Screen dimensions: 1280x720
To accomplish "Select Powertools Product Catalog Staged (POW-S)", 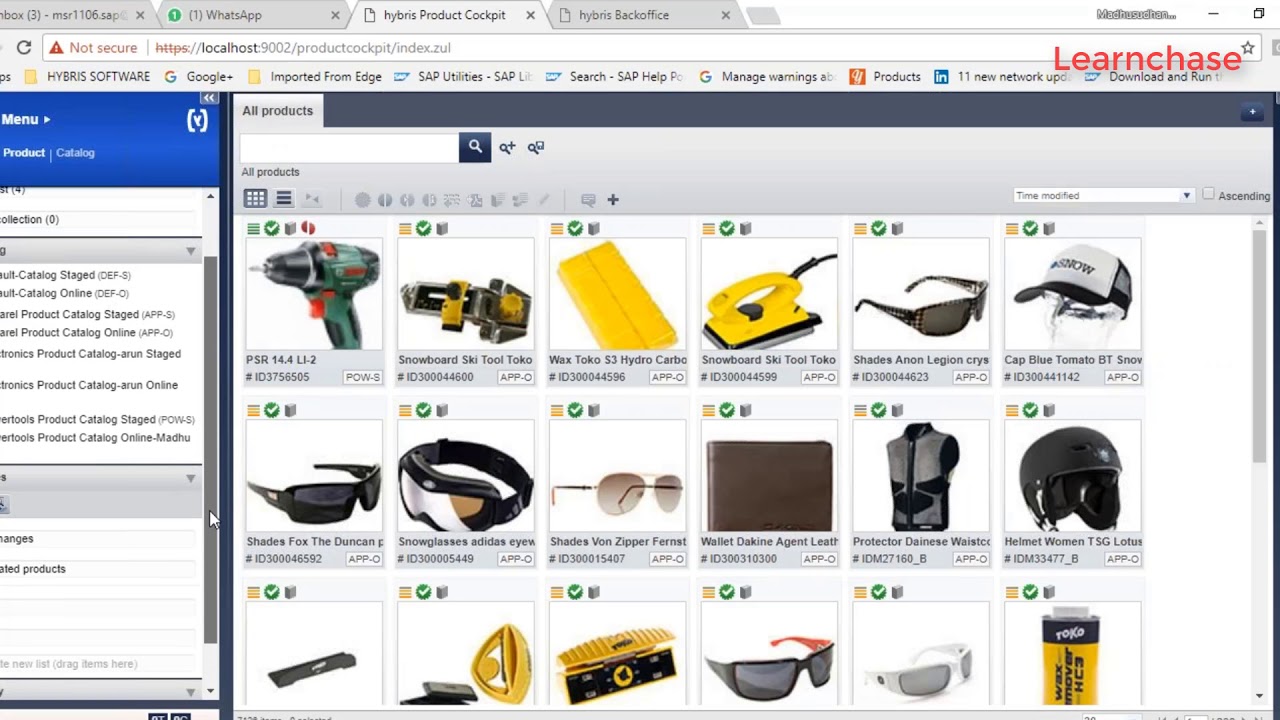I will pos(97,419).
